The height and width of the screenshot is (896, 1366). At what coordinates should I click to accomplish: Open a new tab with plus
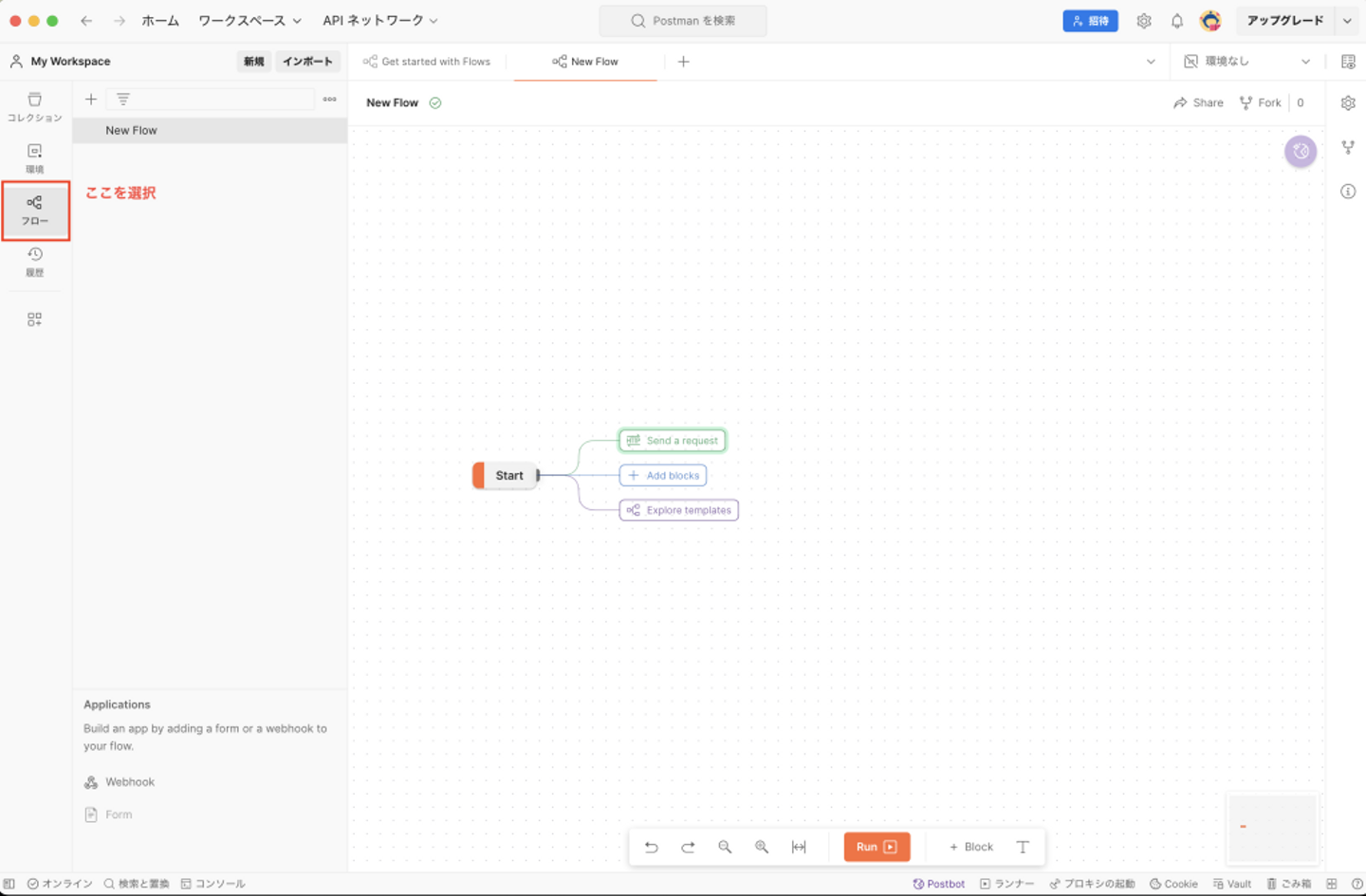click(683, 62)
